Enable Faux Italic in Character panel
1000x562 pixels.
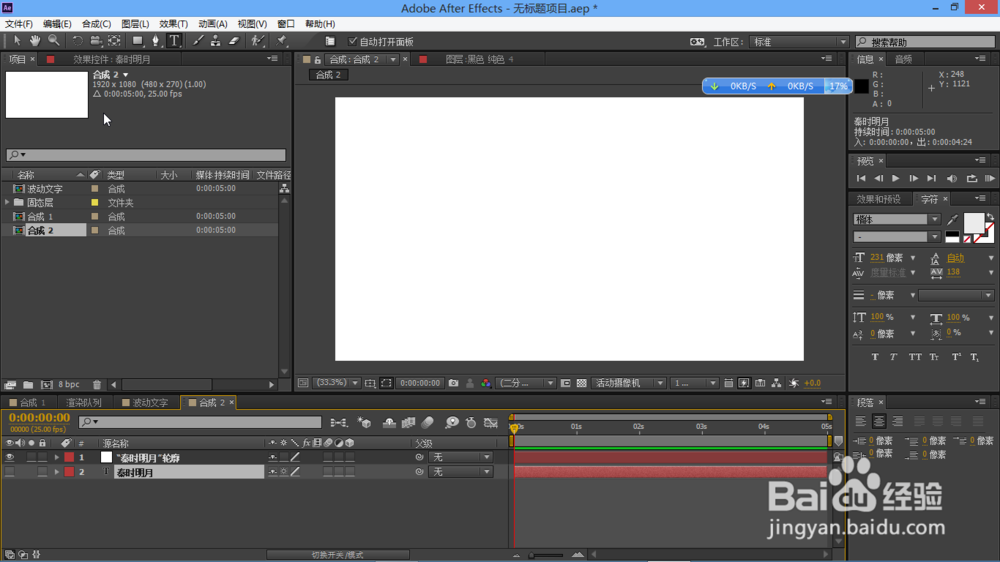coord(893,357)
